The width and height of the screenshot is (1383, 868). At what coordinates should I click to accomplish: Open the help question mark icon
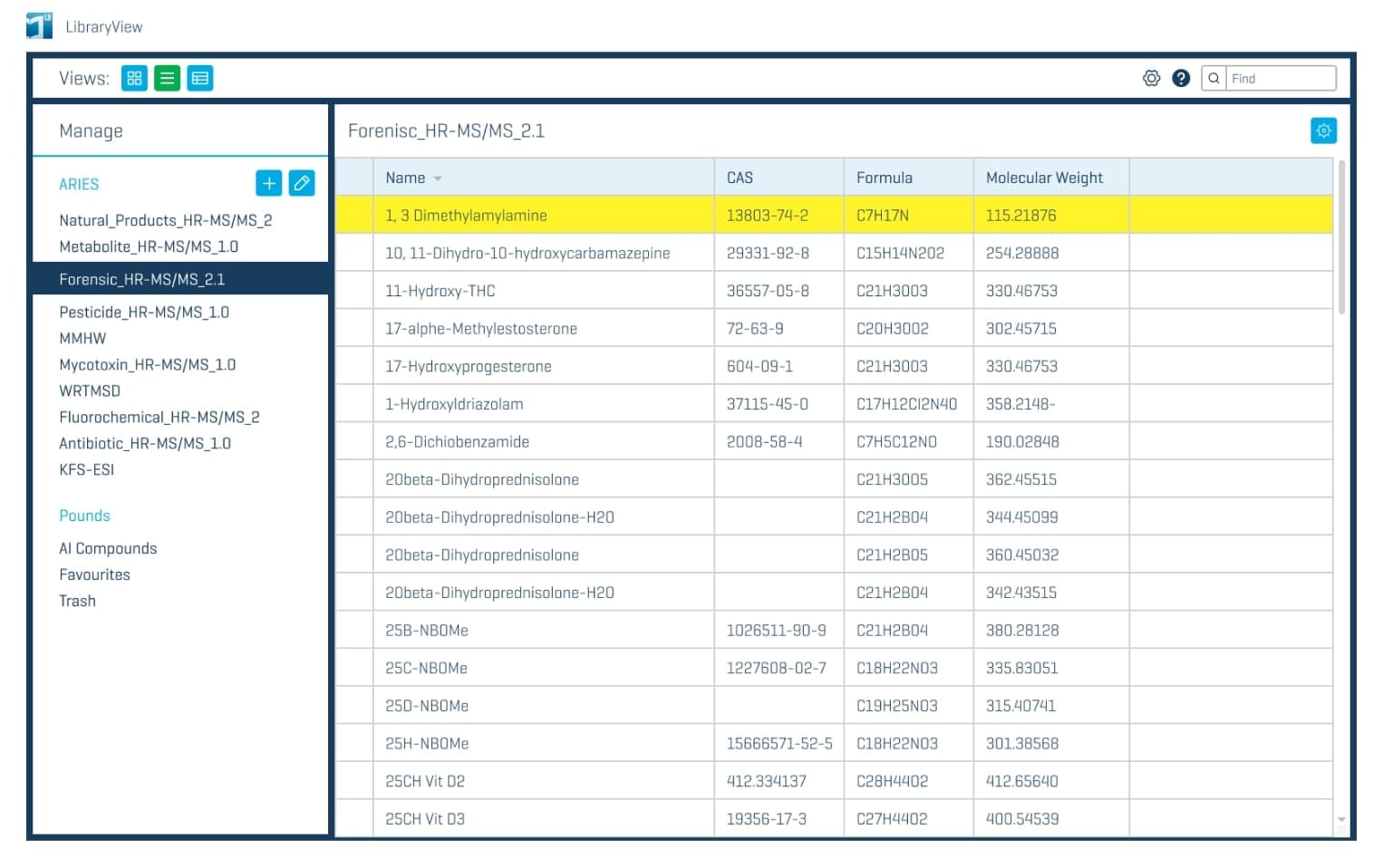[x=1180, y=78]
